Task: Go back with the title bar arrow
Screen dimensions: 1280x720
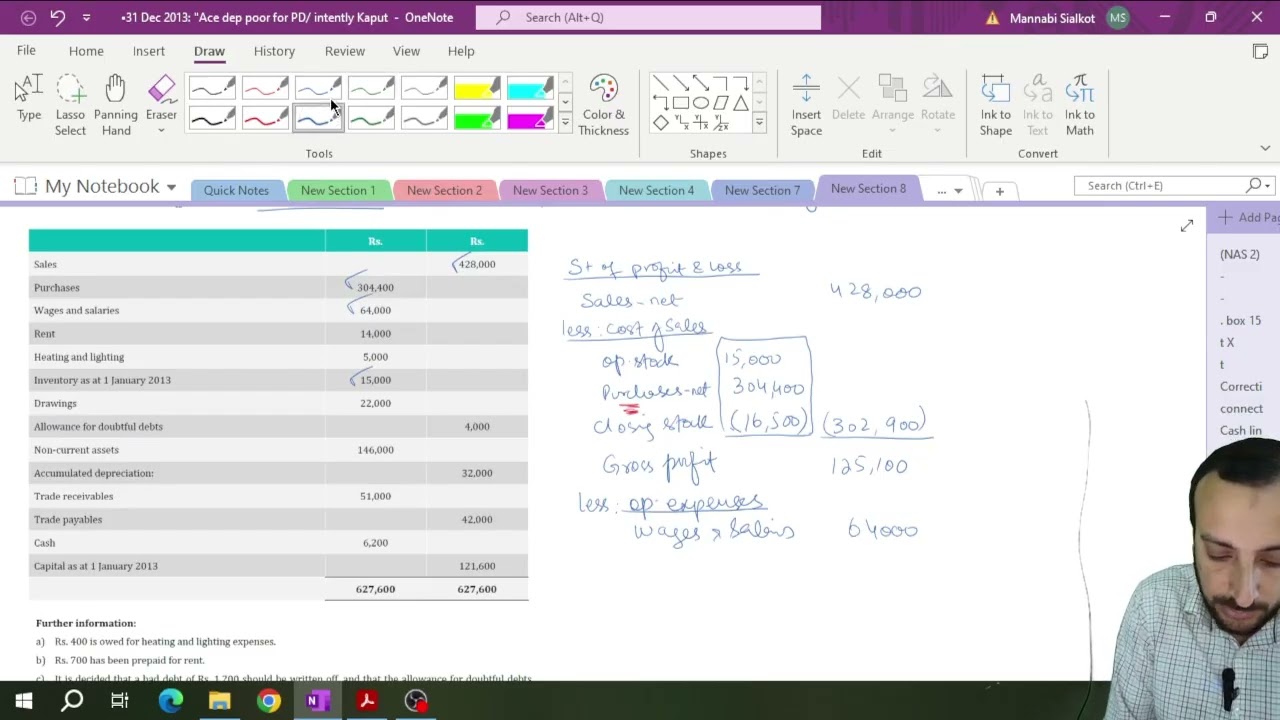Action: tap(28, 17)
